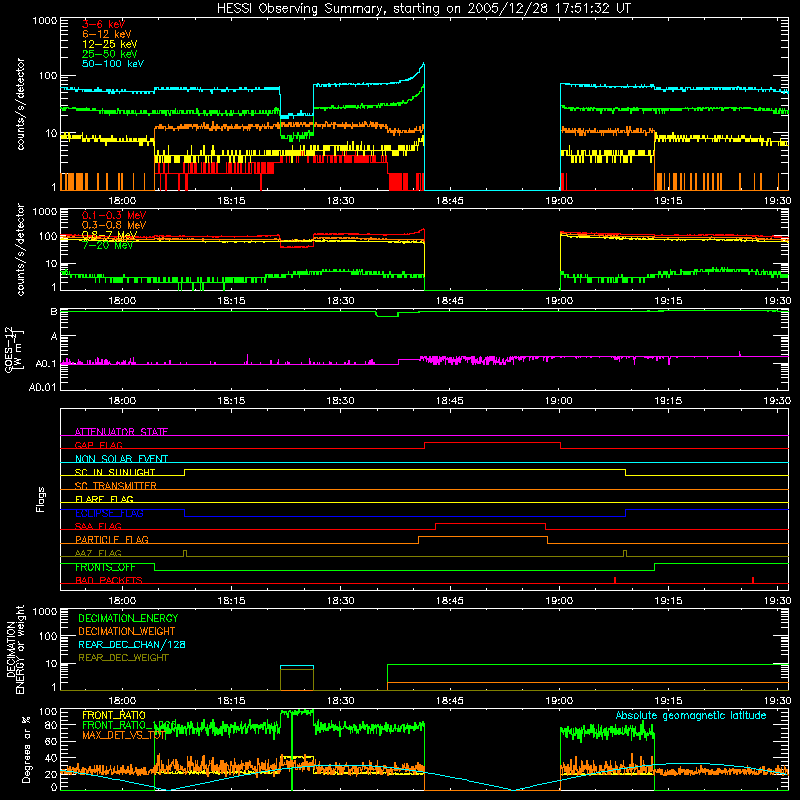Select the cyan 50-100 keV legend entry
The height and width of the screenshot is (800, 800).
[x=113, y=64]
